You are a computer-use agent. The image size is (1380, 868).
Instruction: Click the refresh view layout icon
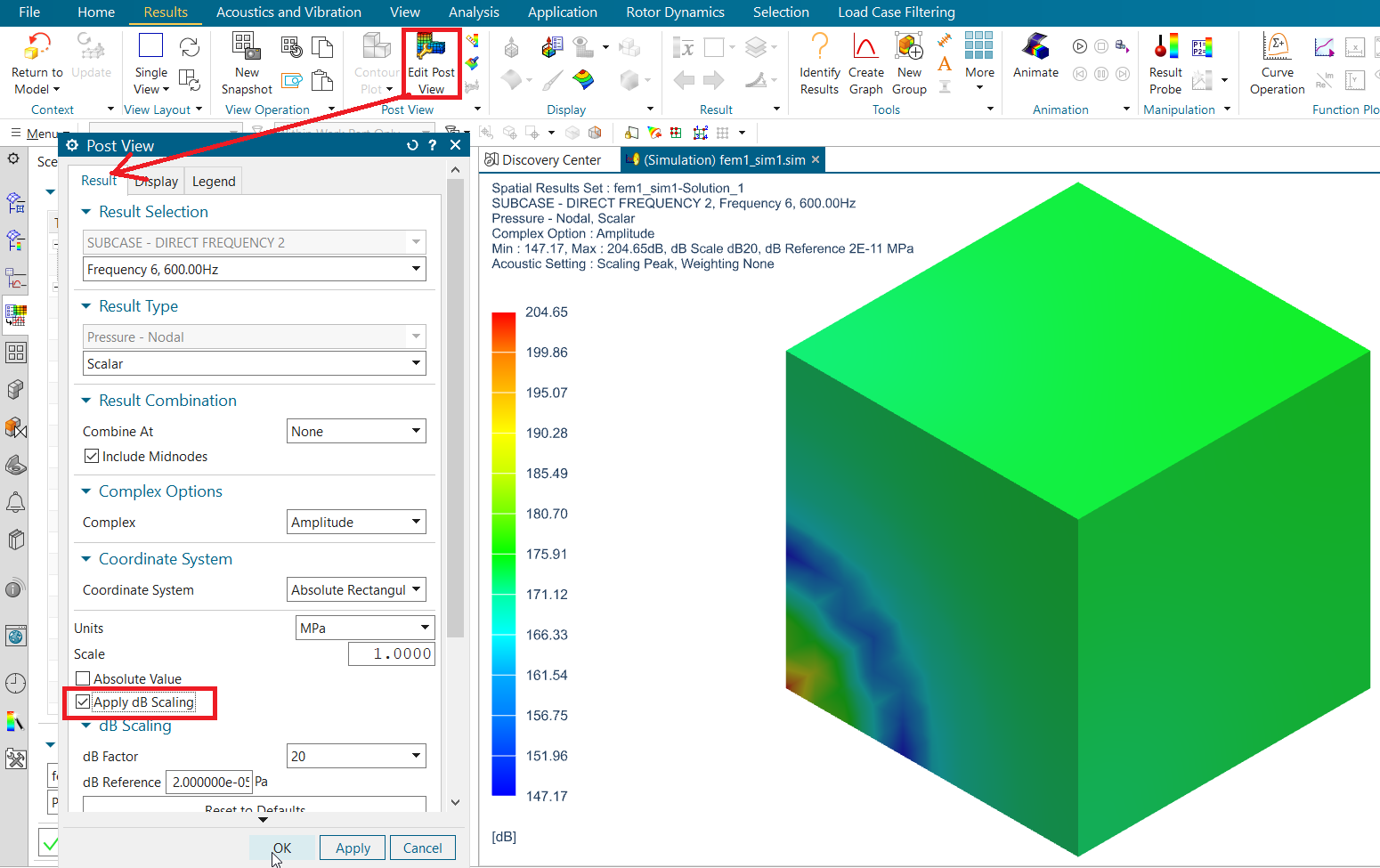coord(189,47)
